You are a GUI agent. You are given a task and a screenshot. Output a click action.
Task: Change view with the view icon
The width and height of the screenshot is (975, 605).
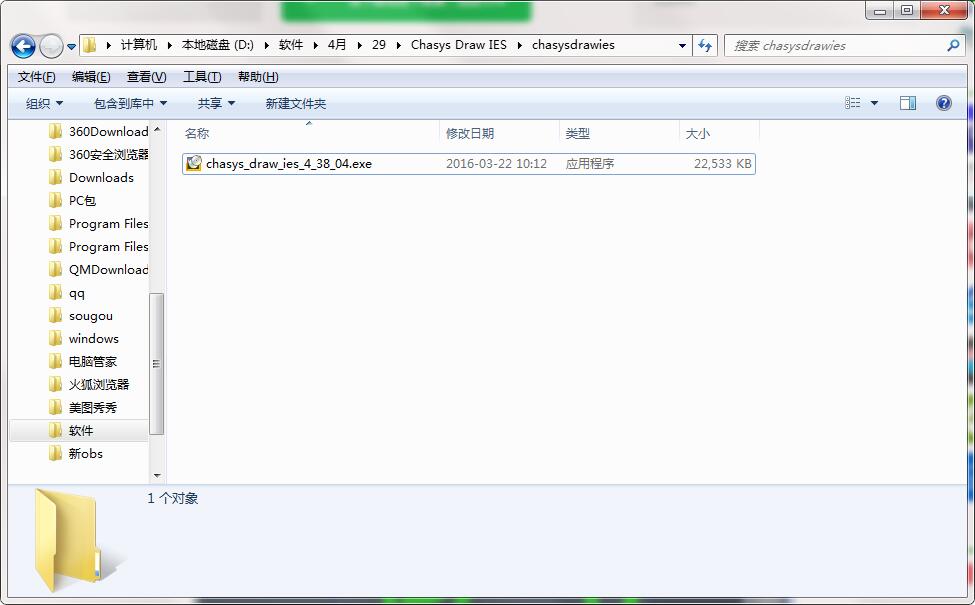tap(853, 103)
